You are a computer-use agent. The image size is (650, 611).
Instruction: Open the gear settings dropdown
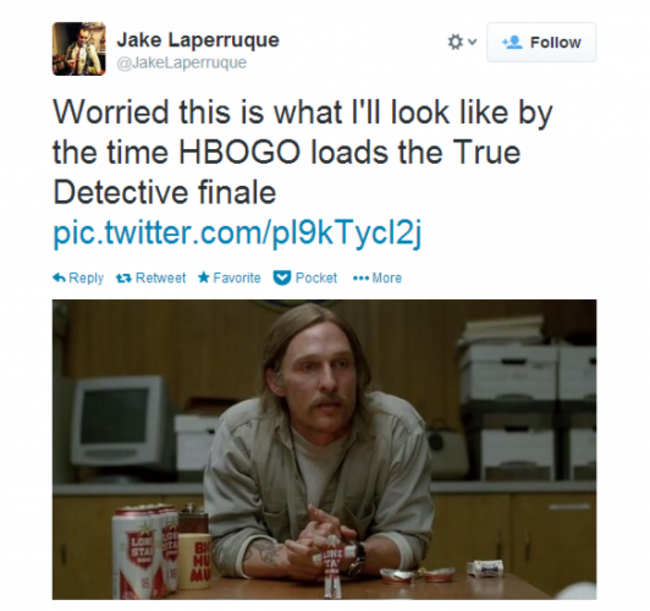(x=462, y=42)
